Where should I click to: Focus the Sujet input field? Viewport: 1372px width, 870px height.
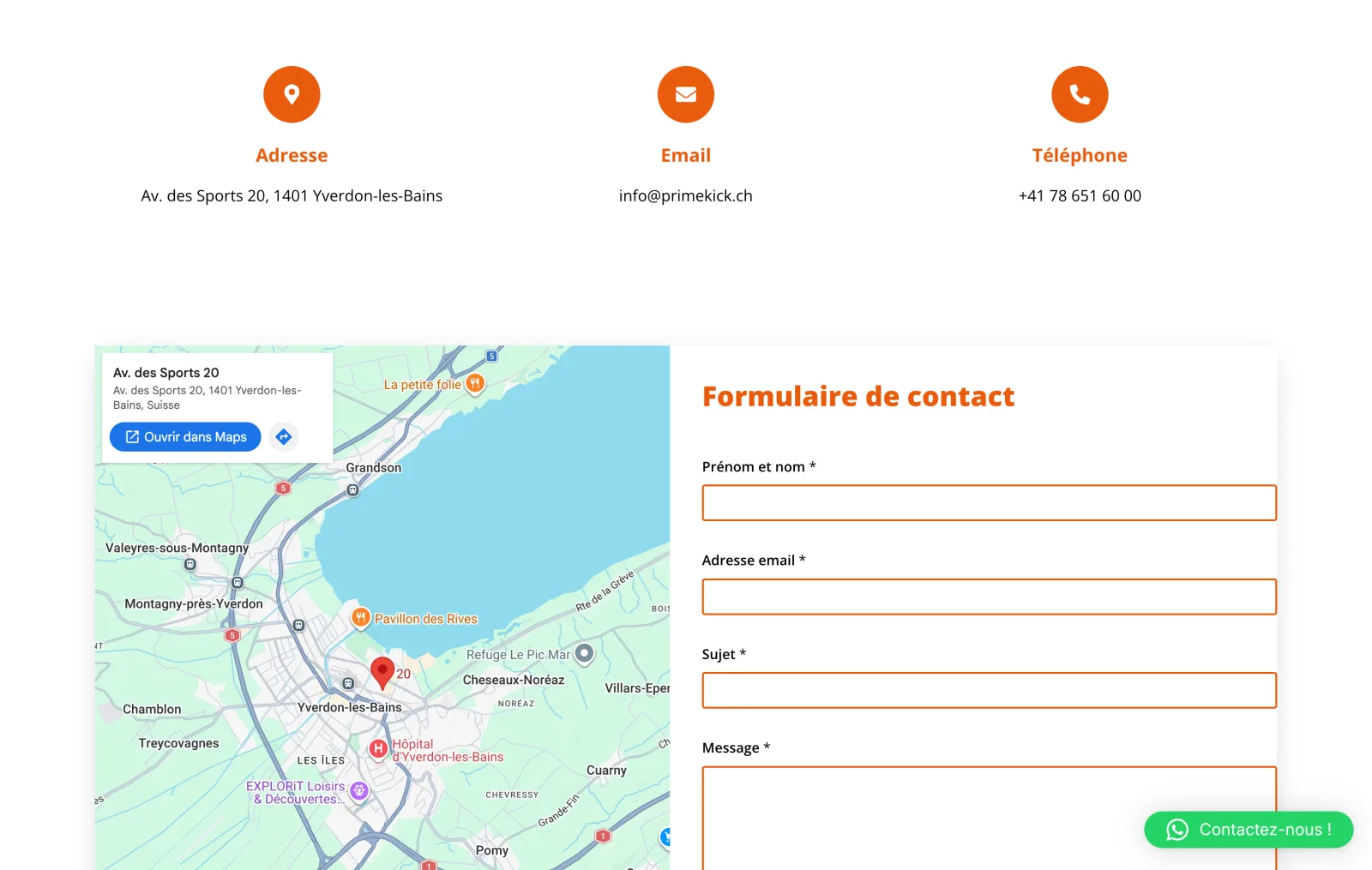coord(990,690)
